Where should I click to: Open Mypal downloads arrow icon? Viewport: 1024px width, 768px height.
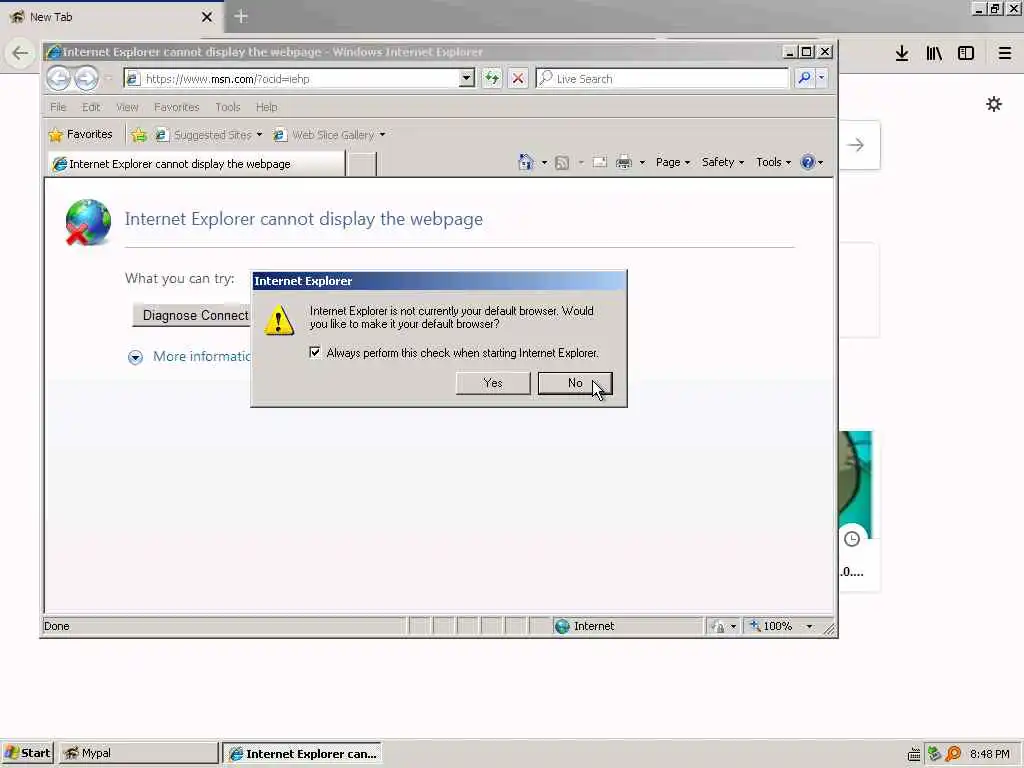(x=902, y=53)
